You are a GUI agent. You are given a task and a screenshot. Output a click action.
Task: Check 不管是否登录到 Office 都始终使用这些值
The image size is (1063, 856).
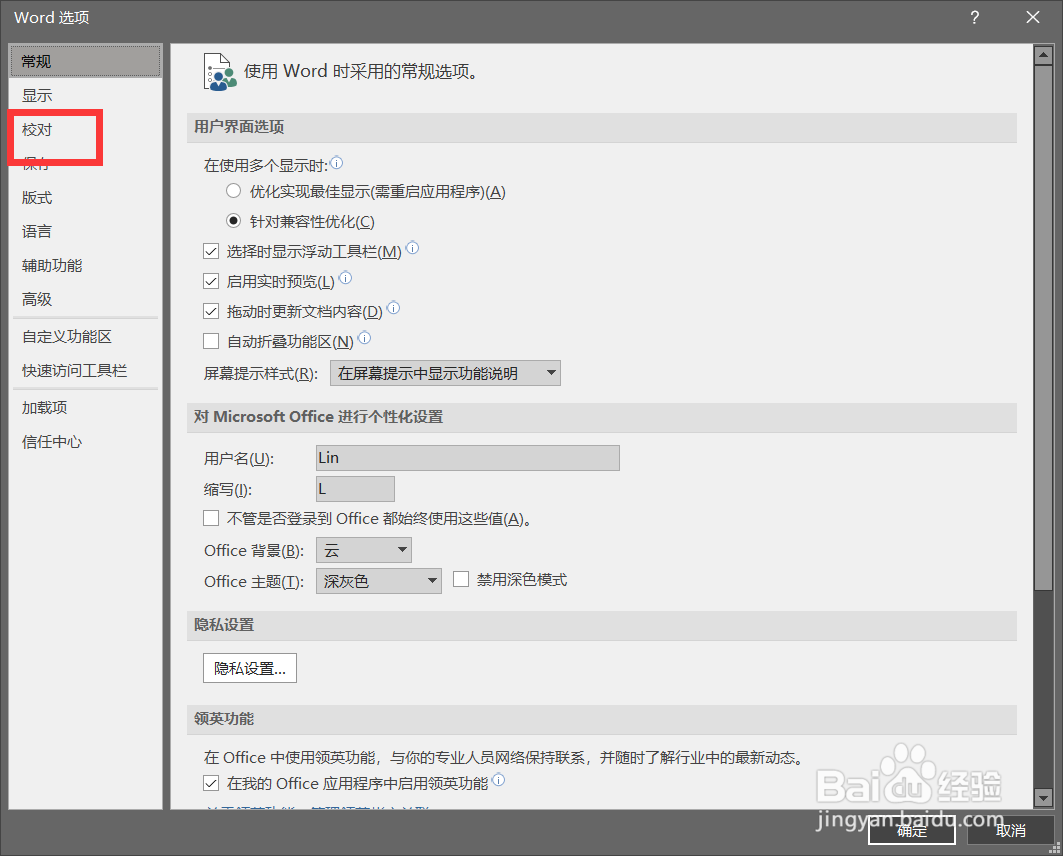(211, 518)
